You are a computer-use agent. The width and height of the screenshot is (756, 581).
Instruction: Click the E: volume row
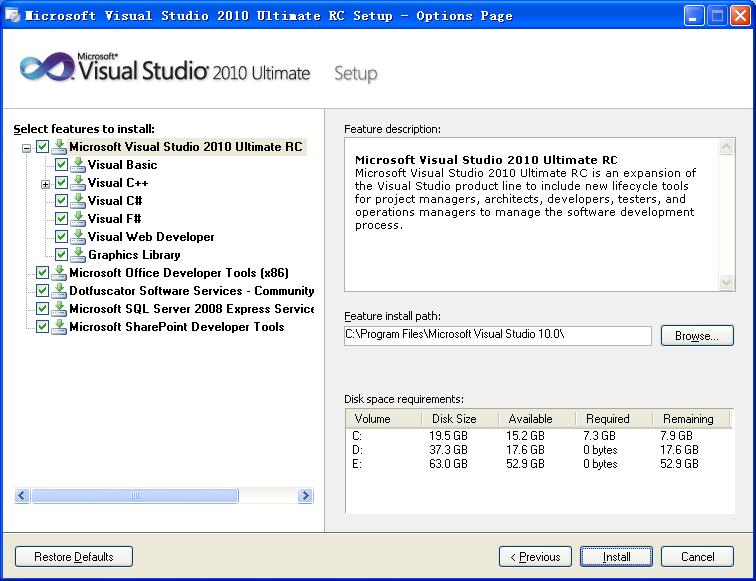(540, 464)
